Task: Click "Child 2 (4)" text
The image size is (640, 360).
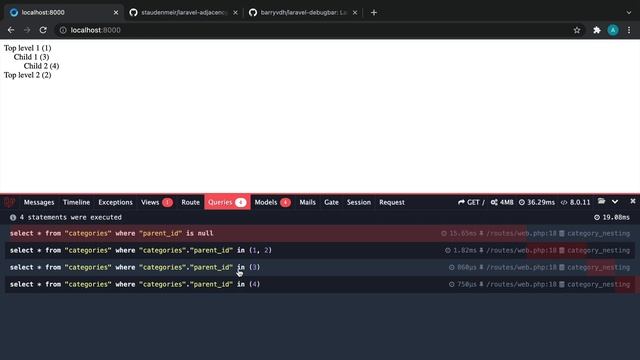Action: tap(41, 66)
